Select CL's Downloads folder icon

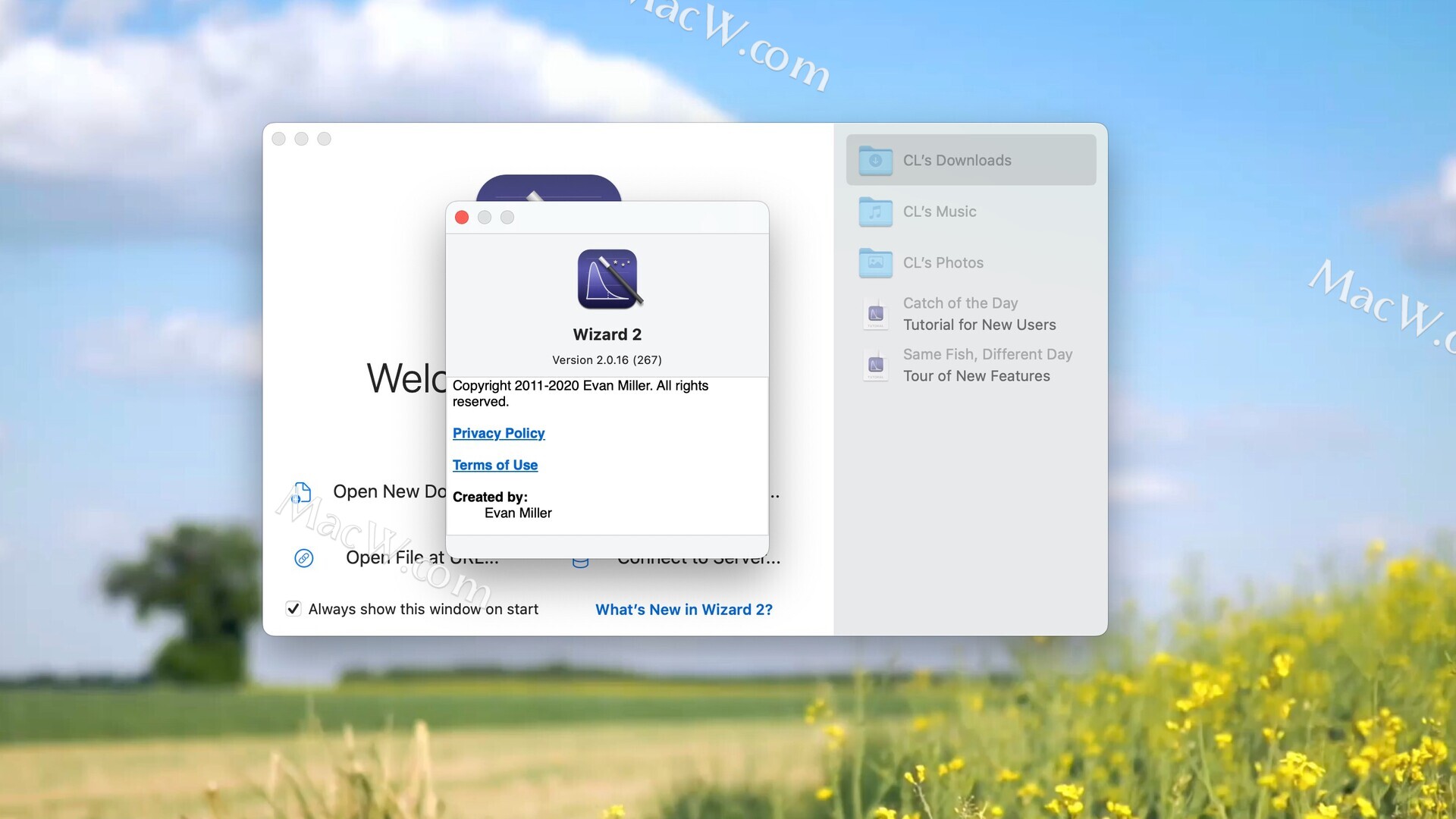tap(875, 160)
